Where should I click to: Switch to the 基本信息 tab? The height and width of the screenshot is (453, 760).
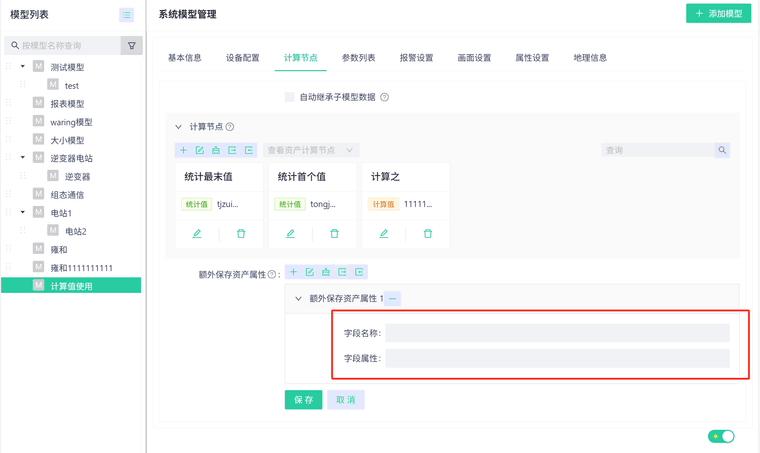(185, 58)
